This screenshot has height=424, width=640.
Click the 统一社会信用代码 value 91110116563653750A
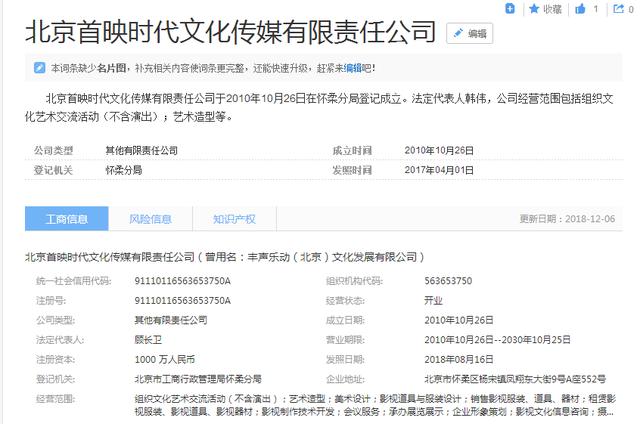pos(182,281)
